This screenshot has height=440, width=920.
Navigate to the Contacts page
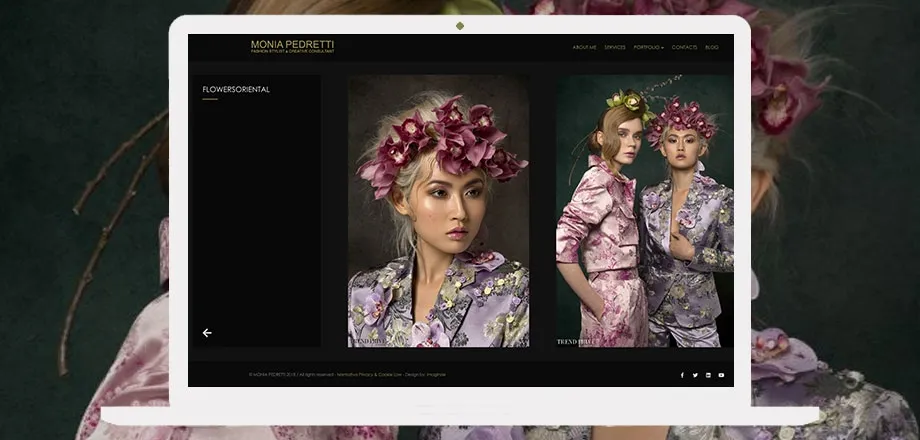(685, 47)
